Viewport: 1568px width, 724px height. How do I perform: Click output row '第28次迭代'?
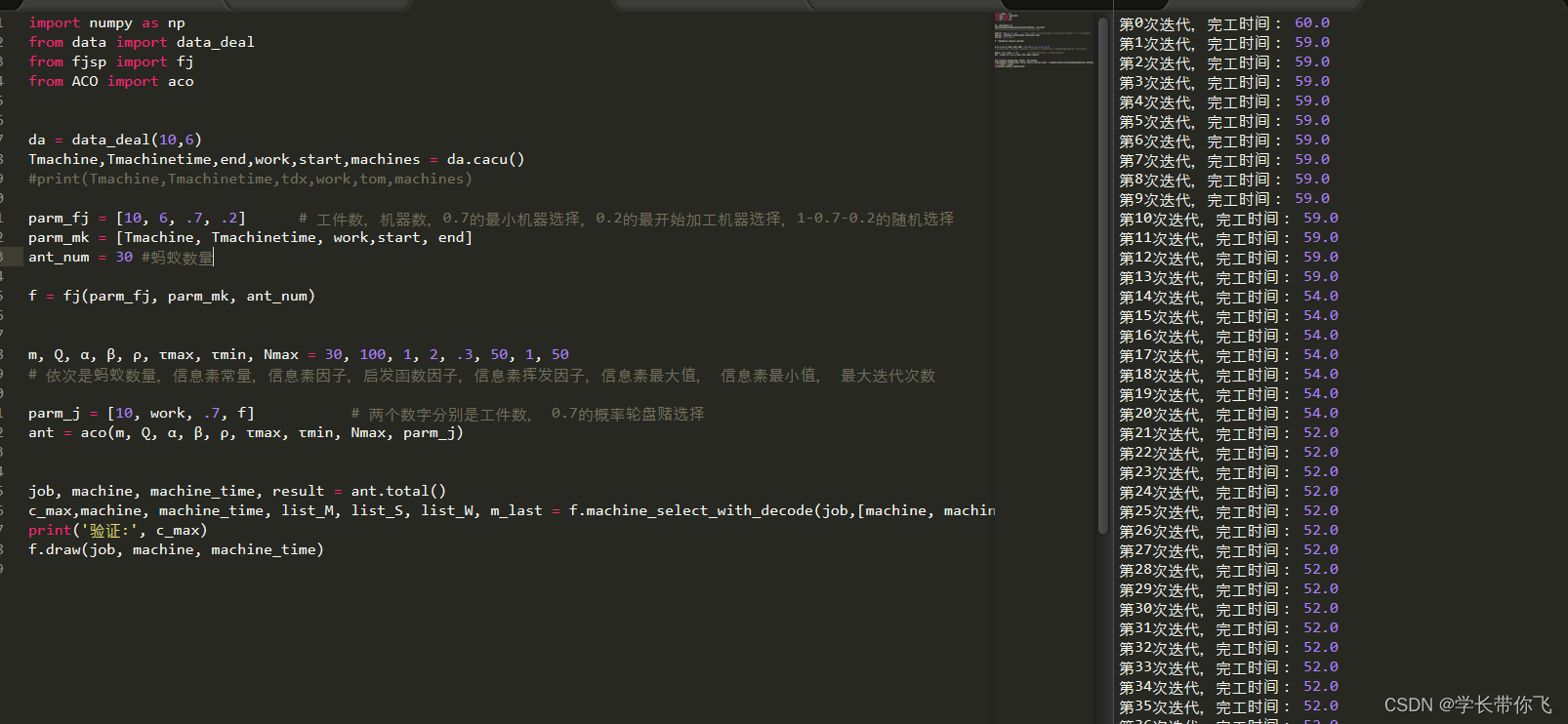pyautogui.click(x=1228, y=569)
